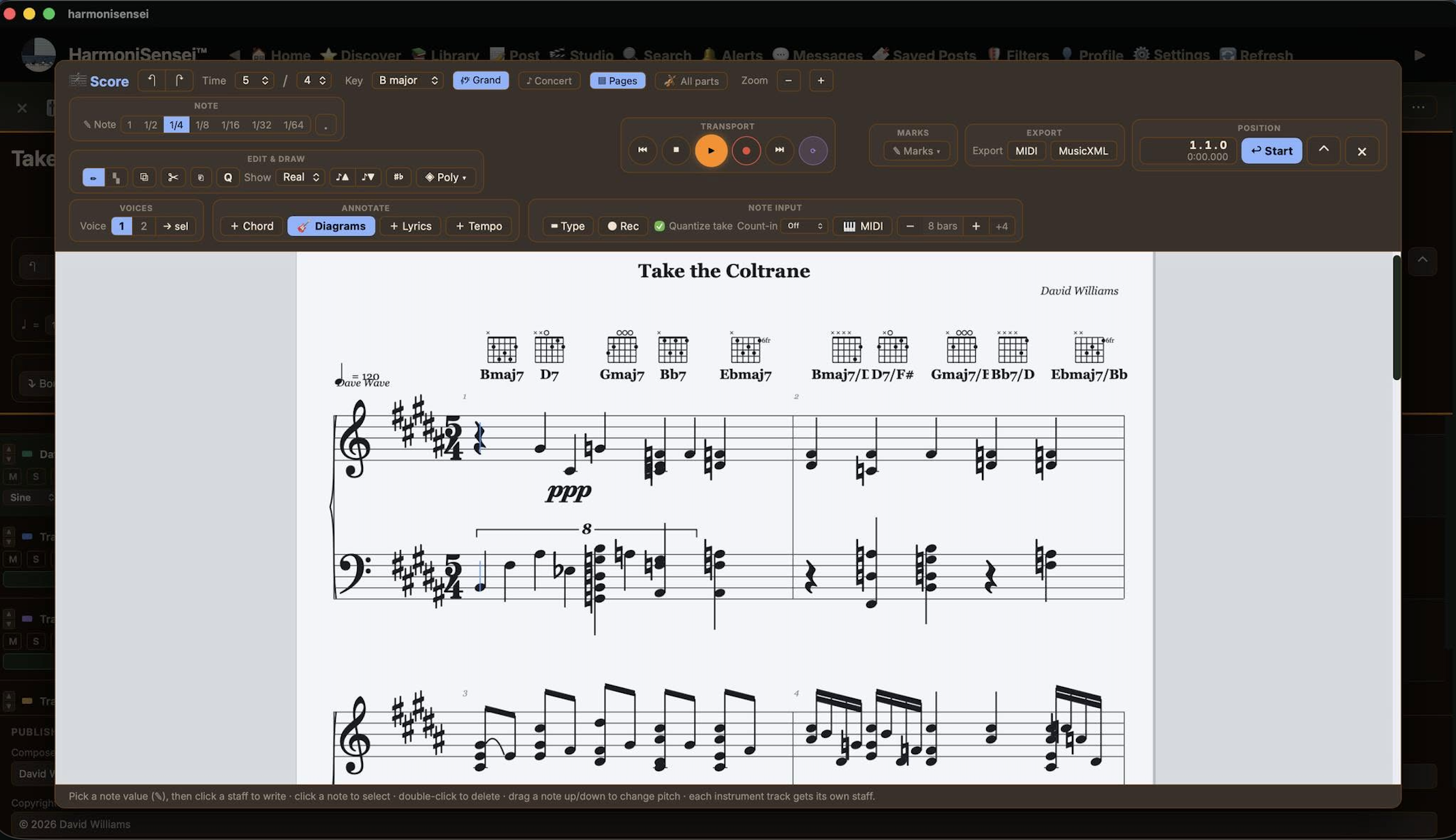Open the Key B major dropdown

[407, 80]
